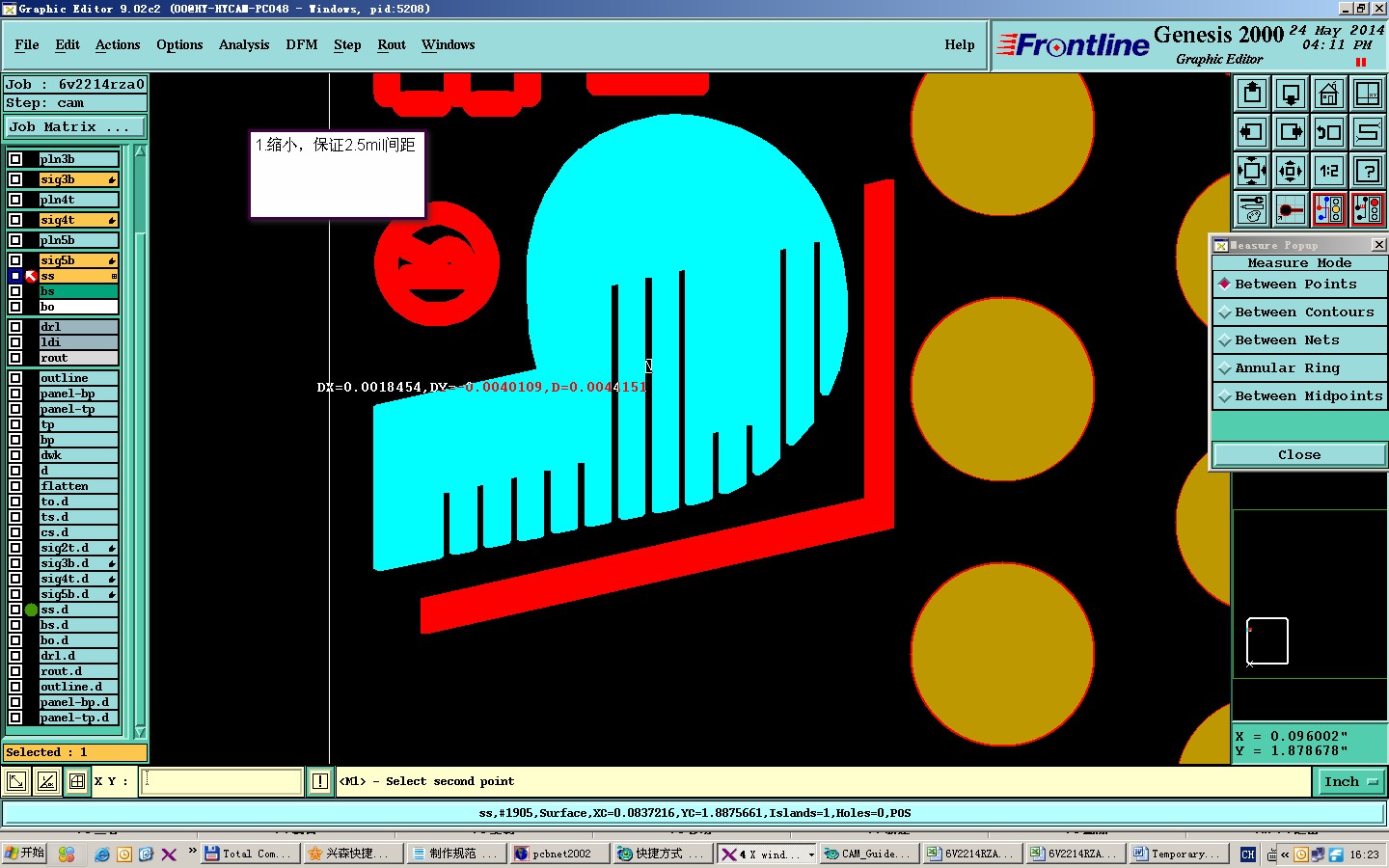The width and height of the screenshot is (1389, 868).
Task: Open the Actions menu
Action: point(118,45)
